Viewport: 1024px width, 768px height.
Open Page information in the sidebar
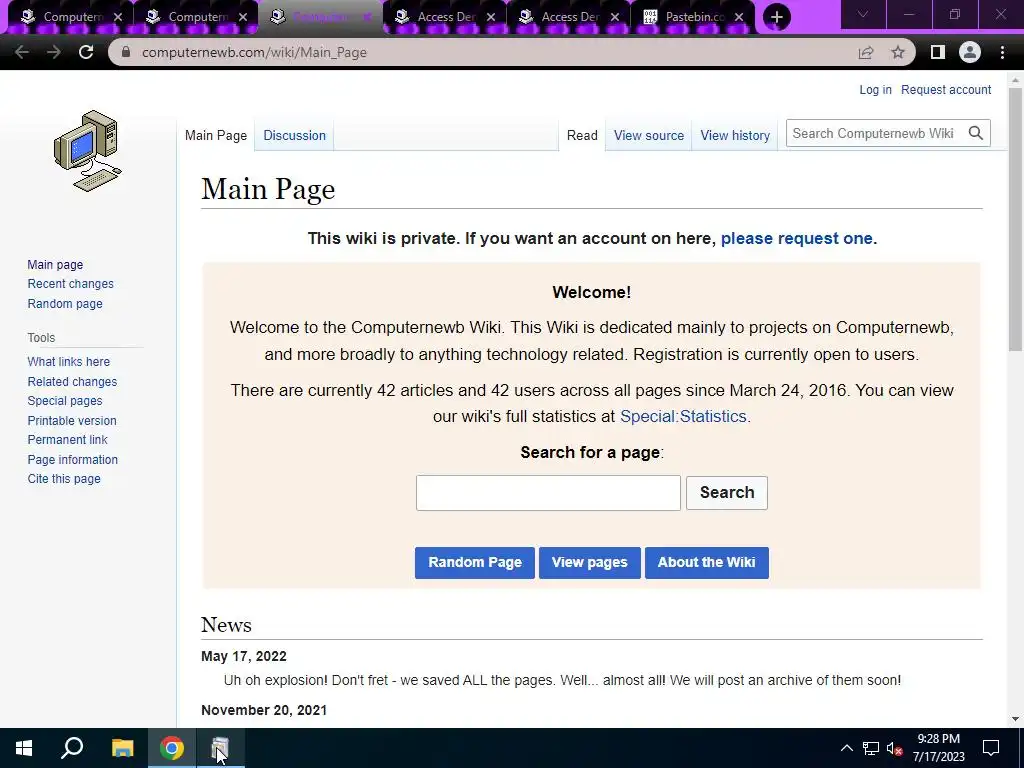point(72,460)
